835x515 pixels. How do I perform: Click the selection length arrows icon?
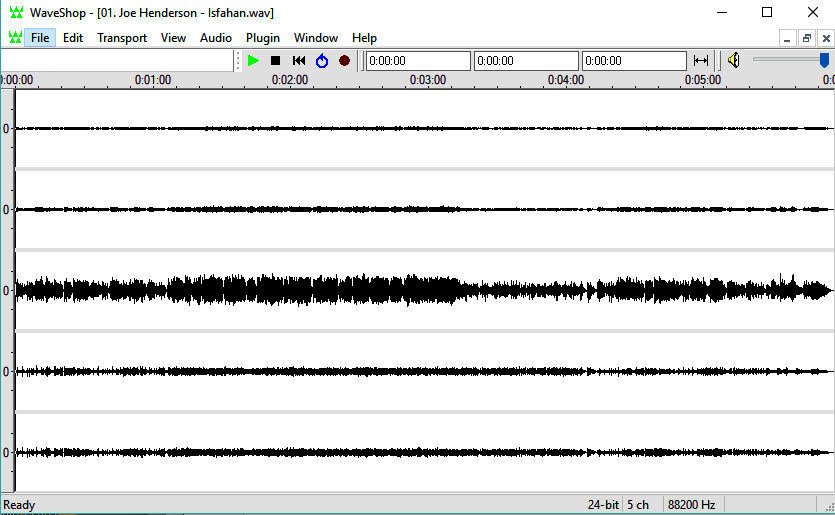pos(701,61)
